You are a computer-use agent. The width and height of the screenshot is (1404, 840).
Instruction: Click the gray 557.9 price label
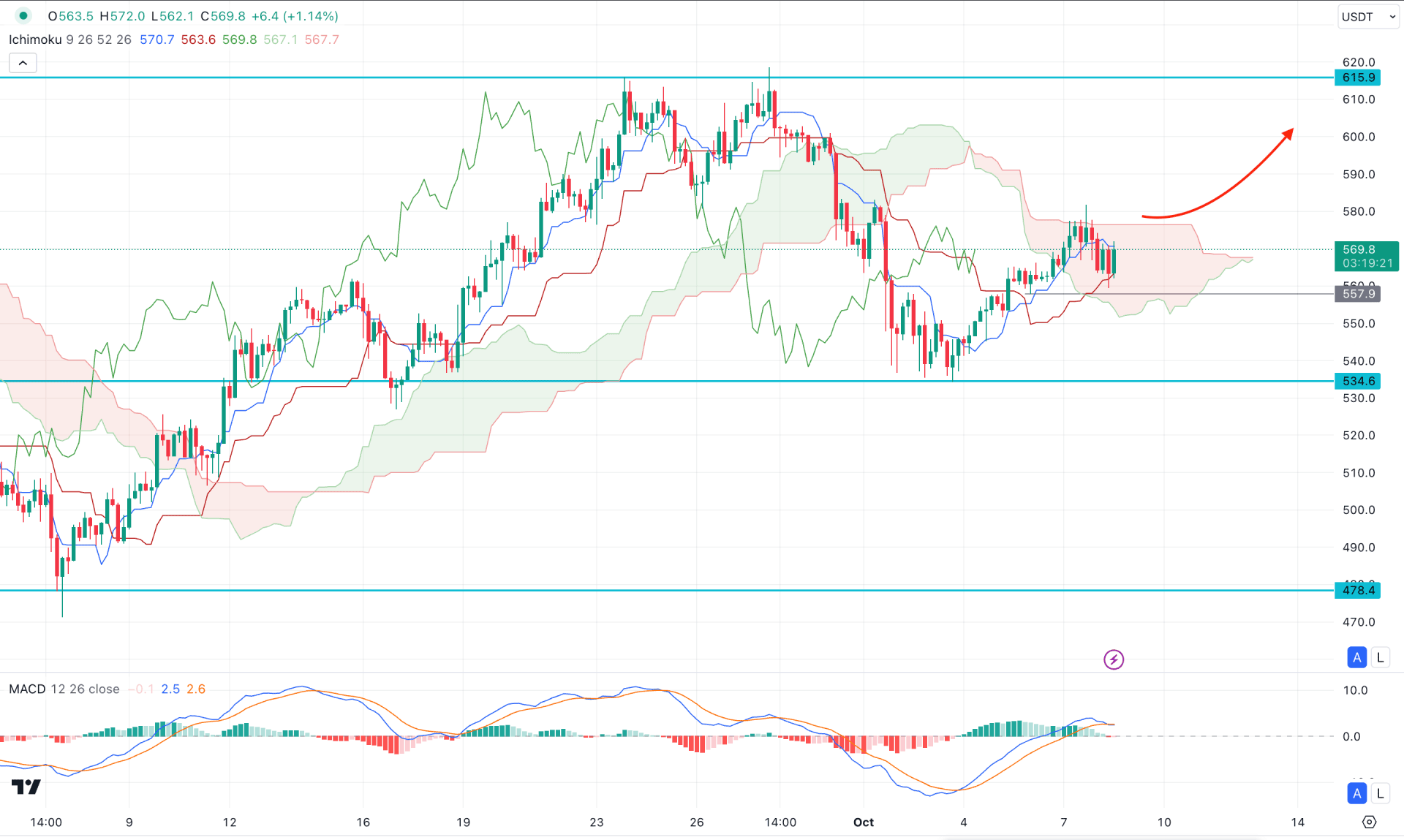coord(1358,294)
